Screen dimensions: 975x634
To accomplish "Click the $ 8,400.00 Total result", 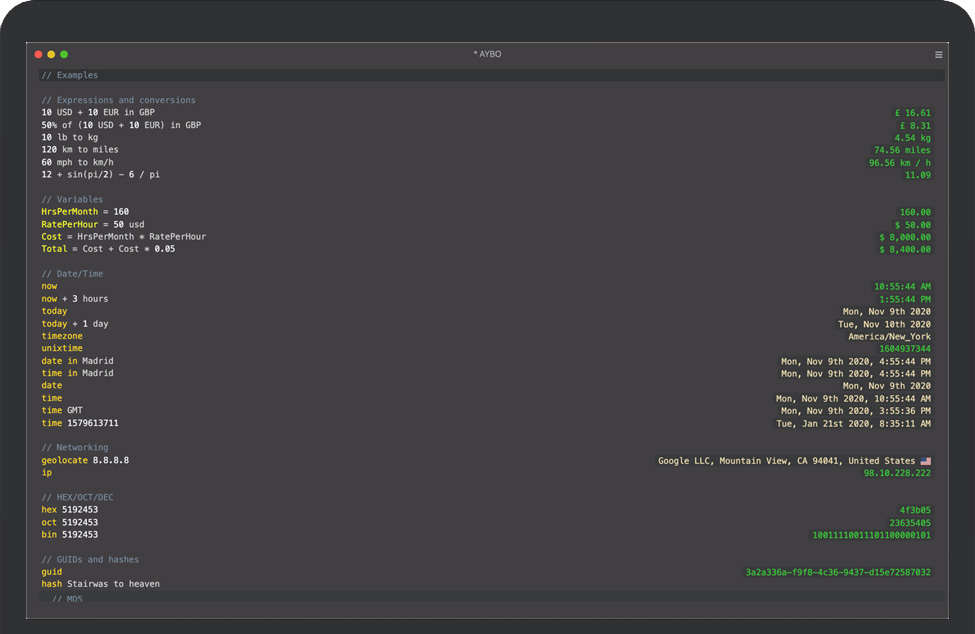I will coord(905,249).
